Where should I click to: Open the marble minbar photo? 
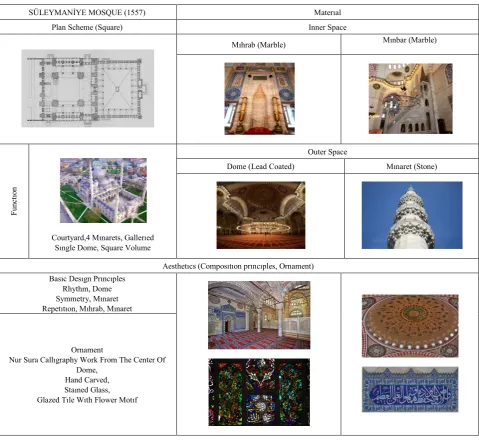410,99
